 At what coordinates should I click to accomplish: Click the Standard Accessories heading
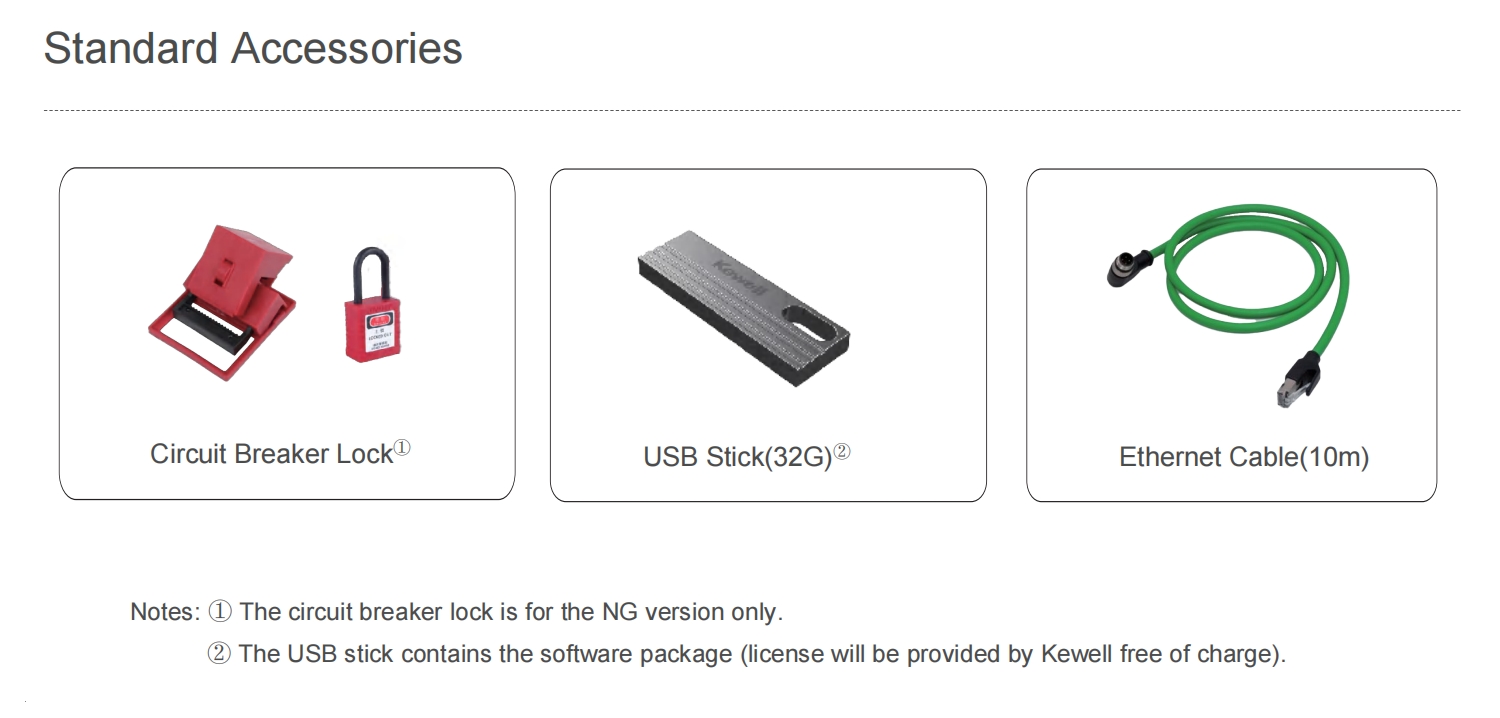pyautogui.click(x=253, y=48)
